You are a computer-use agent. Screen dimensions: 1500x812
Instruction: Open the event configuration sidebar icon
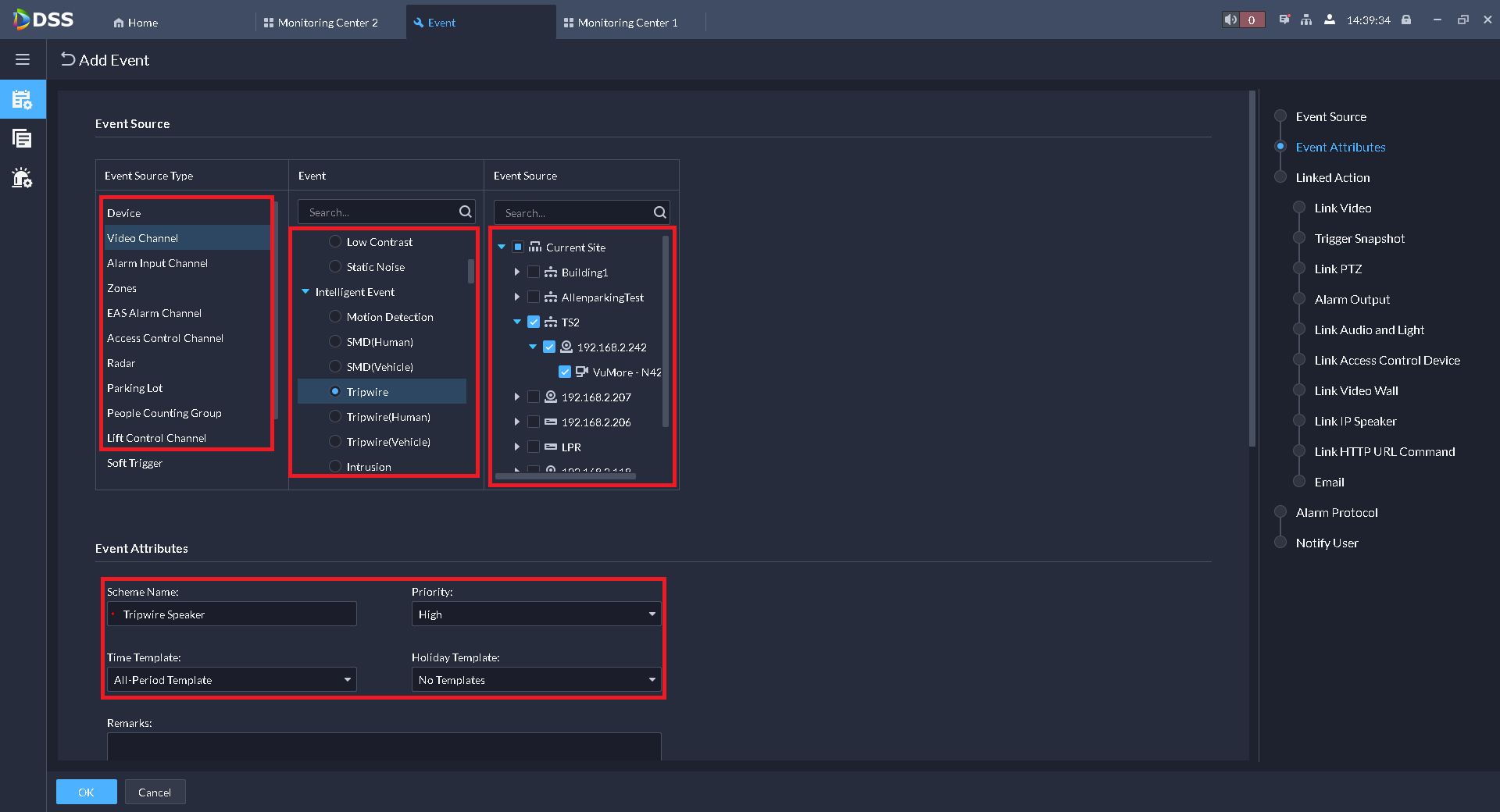pos(23,100)
